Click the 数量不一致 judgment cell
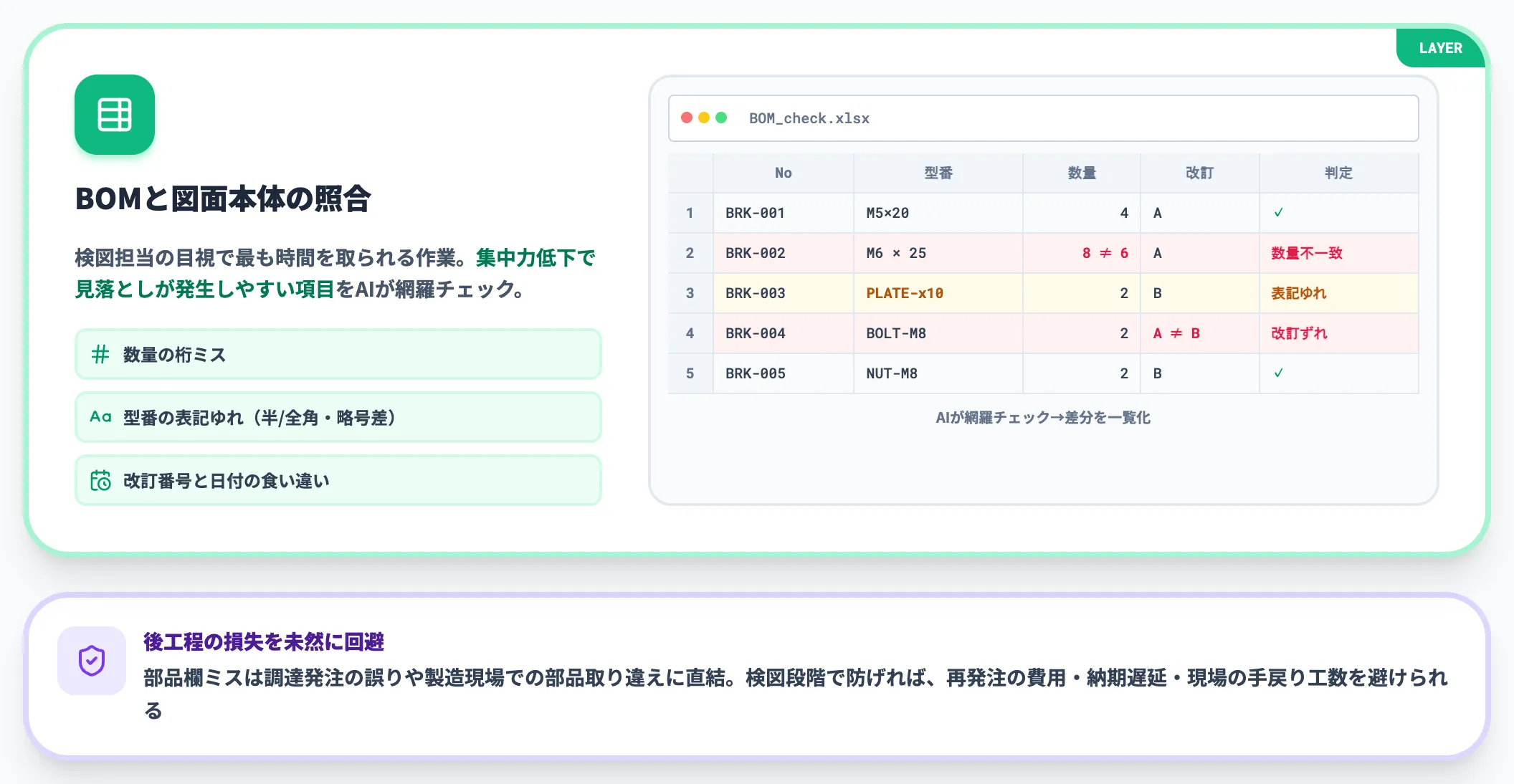1514x784 pixels. point(1338,253)
